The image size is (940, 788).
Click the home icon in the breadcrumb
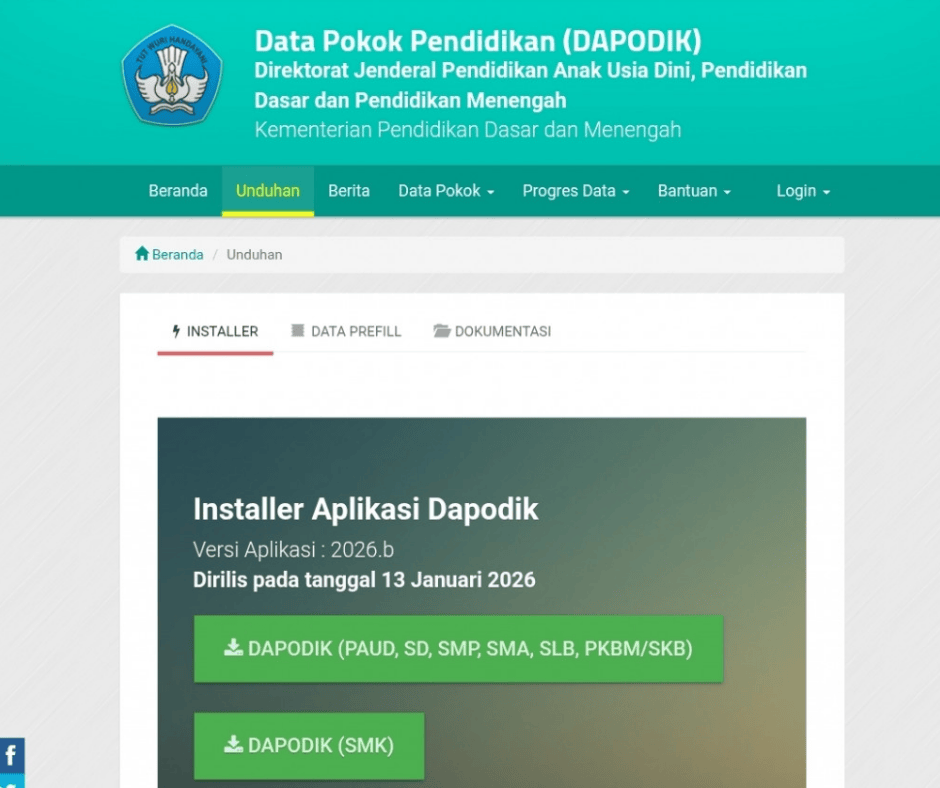click(142, 254)
